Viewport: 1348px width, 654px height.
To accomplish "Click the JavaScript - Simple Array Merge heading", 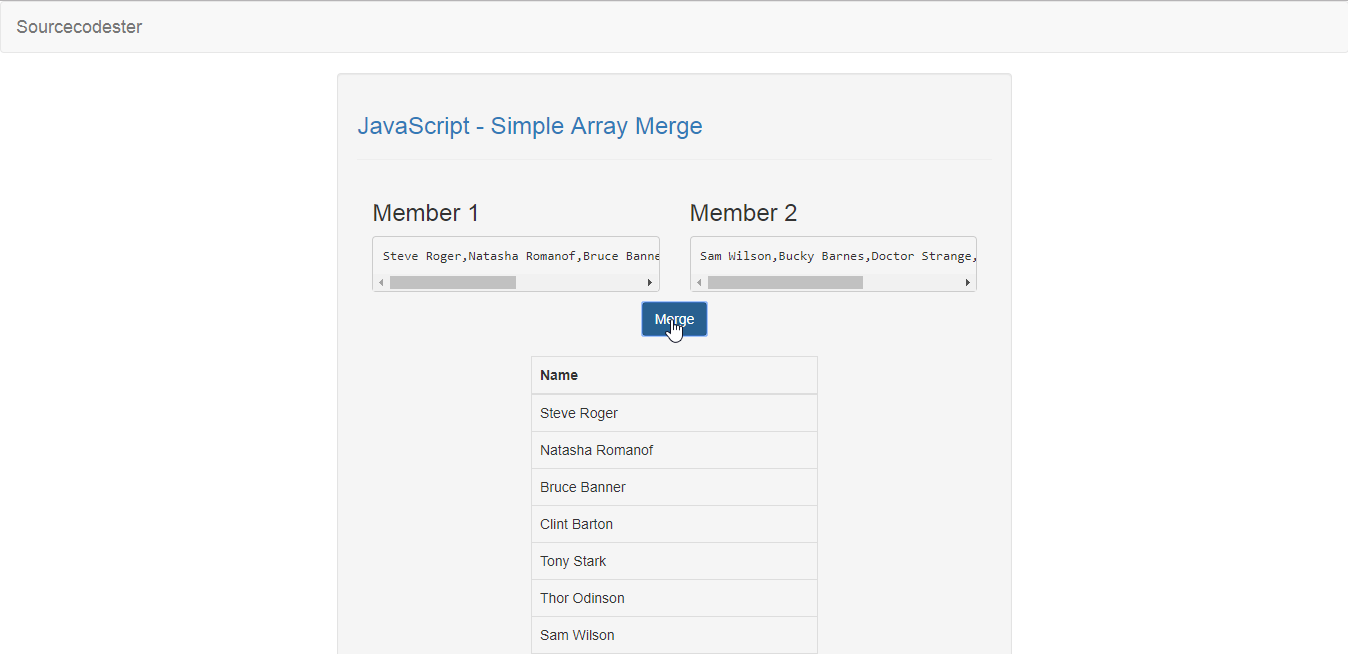I will coord(530,126).
